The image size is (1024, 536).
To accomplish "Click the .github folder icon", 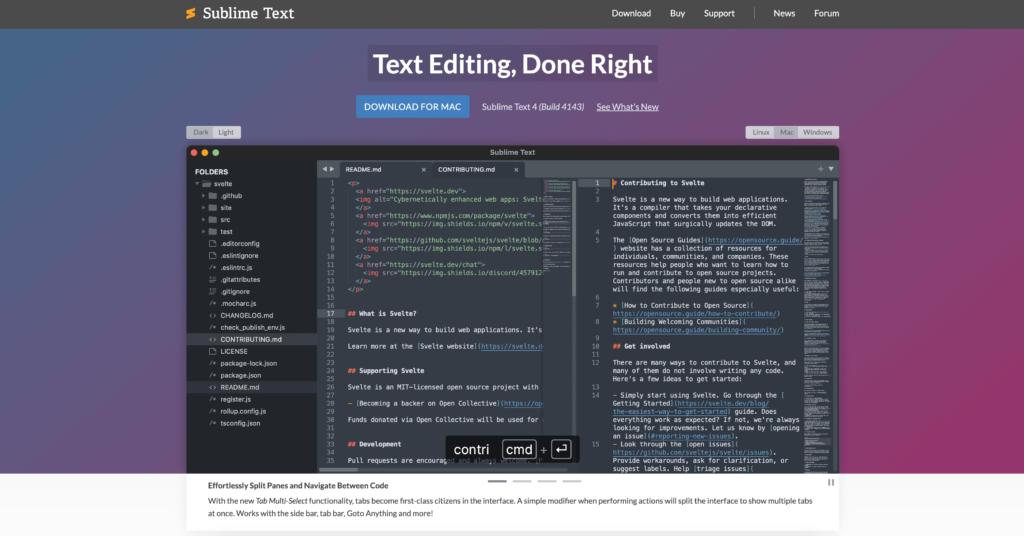I will coord(212,196).
